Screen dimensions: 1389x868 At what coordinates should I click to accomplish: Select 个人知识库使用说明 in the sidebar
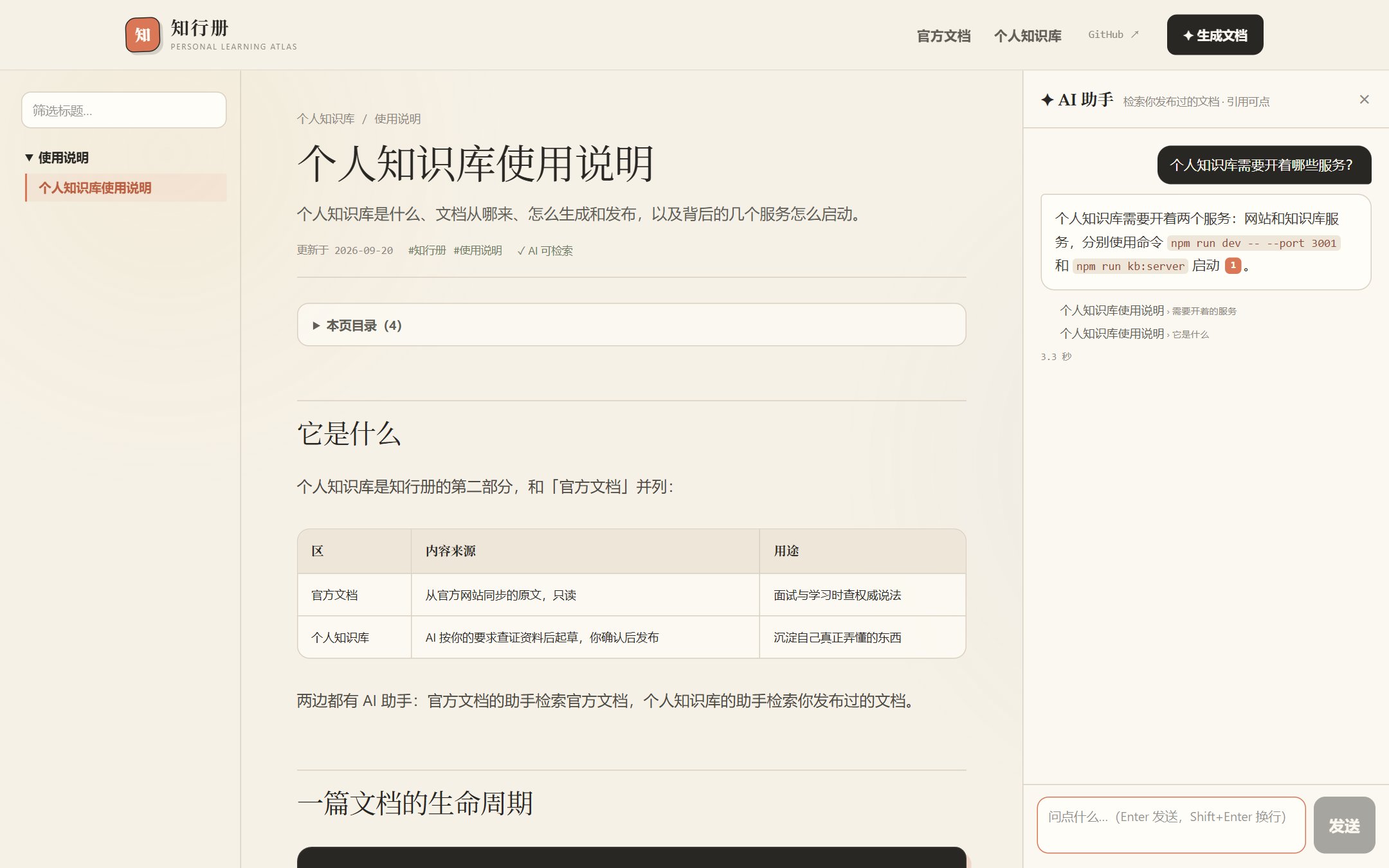click(x=126, y=188)
